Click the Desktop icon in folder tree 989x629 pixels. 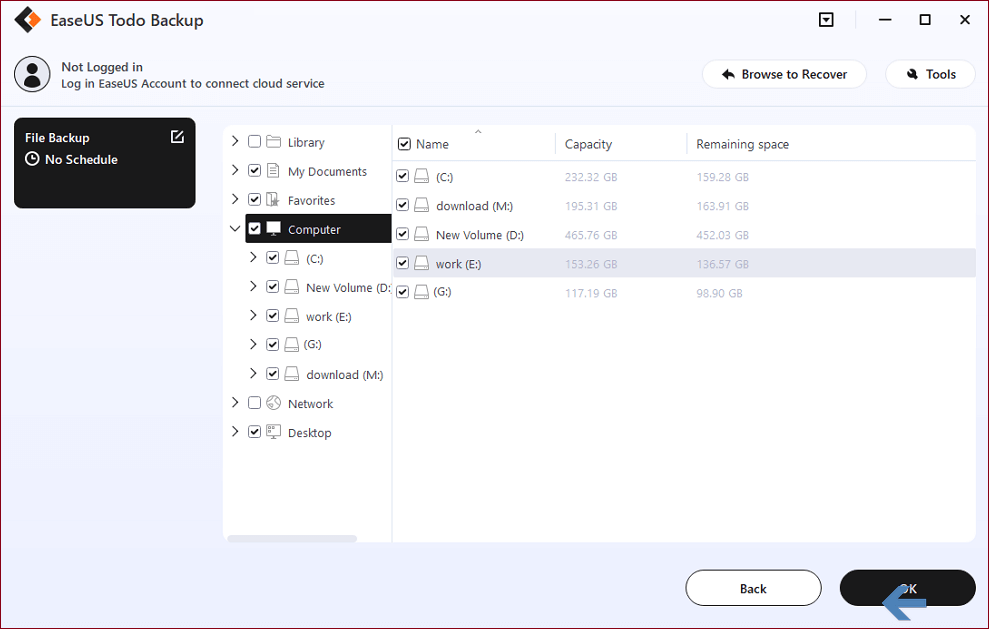click(x=273, y=432)
